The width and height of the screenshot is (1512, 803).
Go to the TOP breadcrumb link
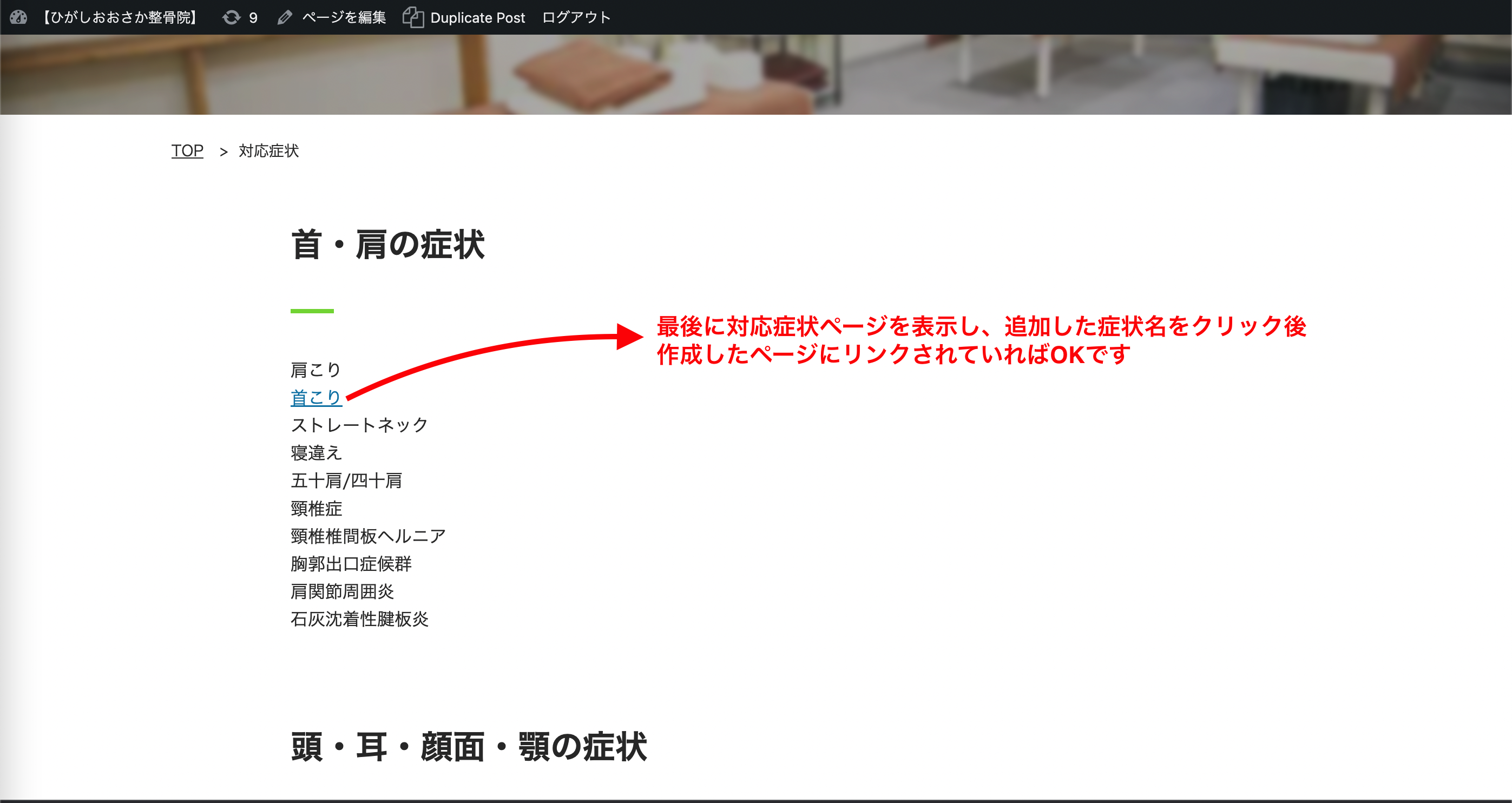[x=187, y=151]
